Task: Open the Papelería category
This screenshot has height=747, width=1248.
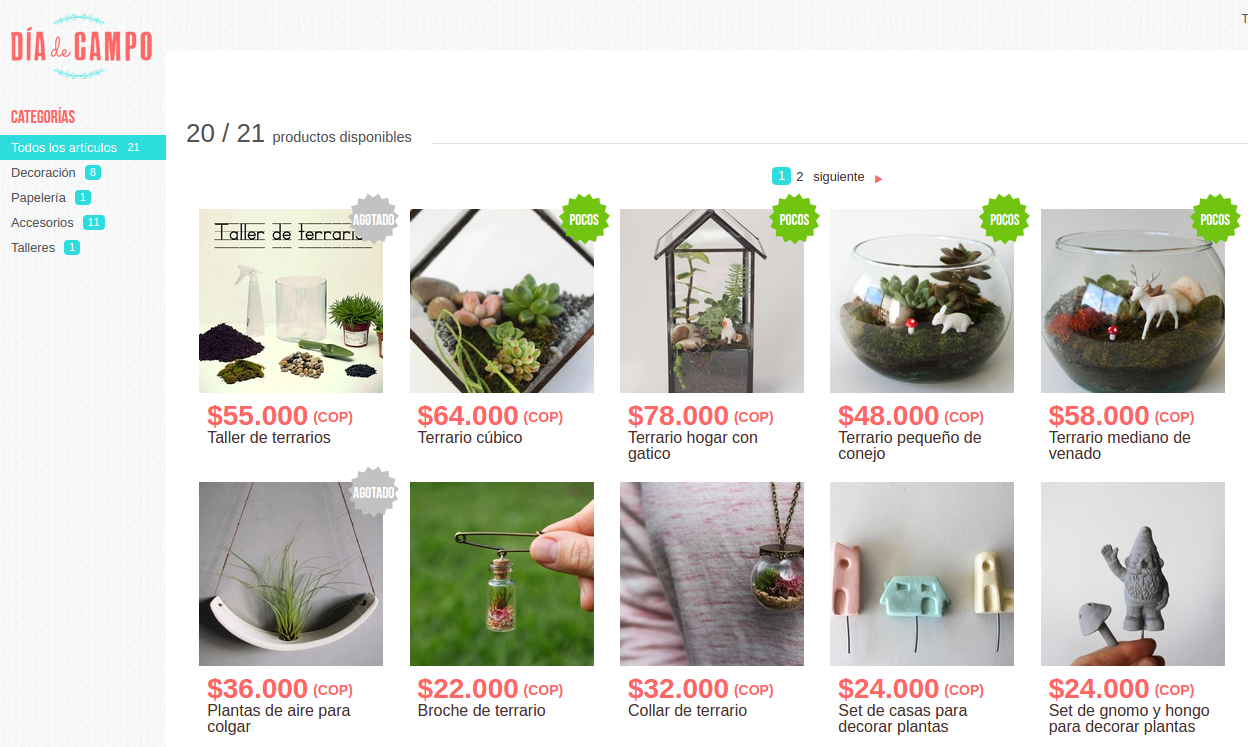Action: pyautogui.click(x=38, y=197)
